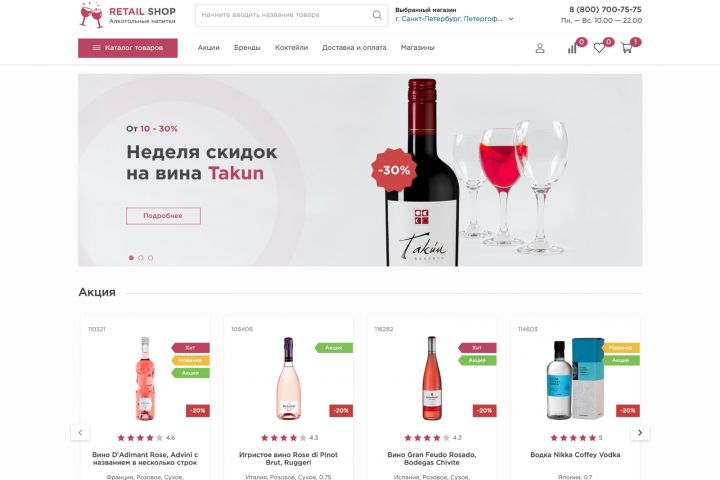
Task: Select the second banner slide dot
Action: [x=141, y=258]
